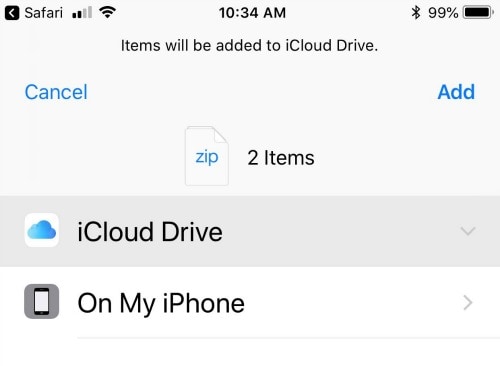Tap empty area below On My iPhone

250,352
